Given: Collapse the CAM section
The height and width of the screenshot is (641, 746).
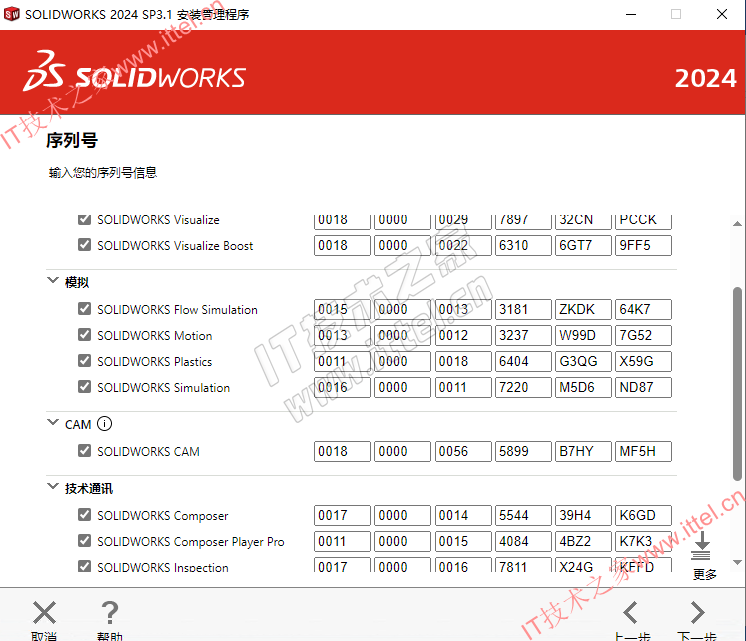Looking at the screenshot, I should [x=53, y=423].
